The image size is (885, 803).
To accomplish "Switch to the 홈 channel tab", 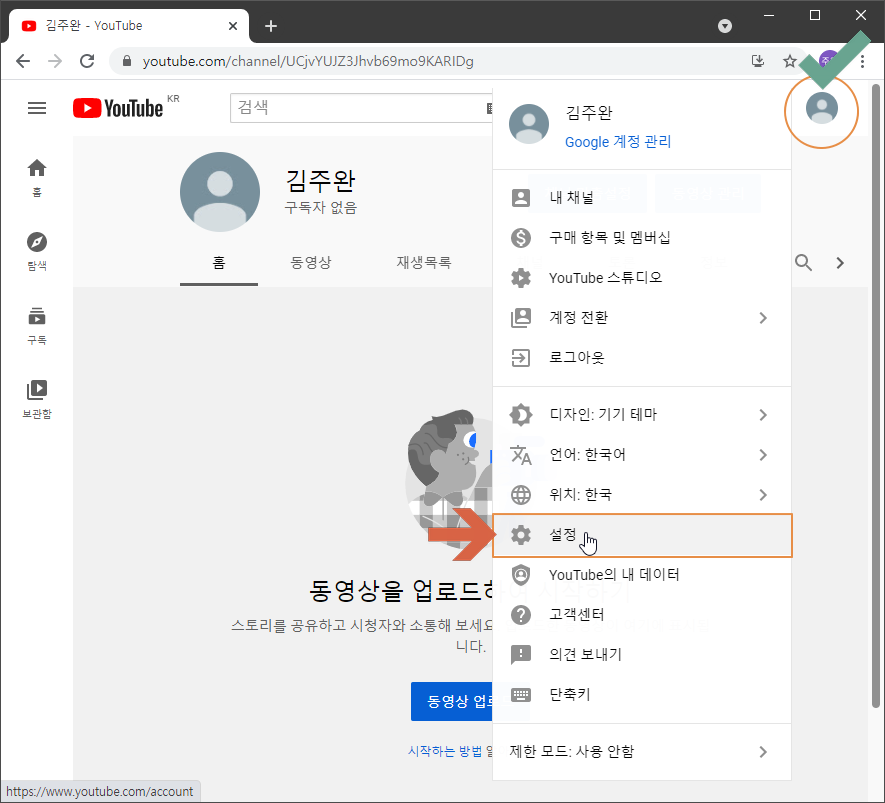I will click(218, 263).
